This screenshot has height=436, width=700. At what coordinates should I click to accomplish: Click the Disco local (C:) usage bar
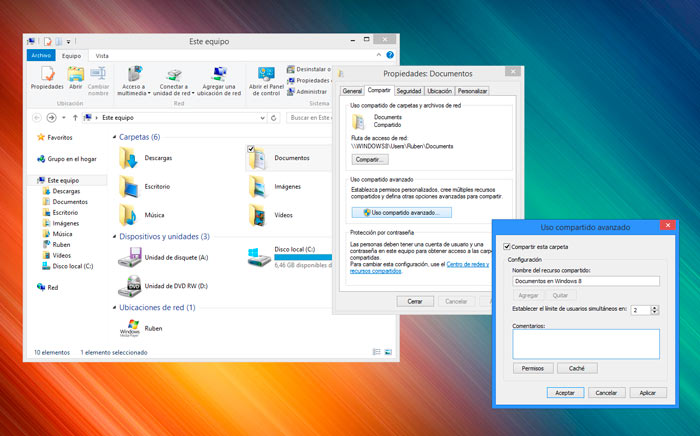pyautogui.click(x=303, y=257)
